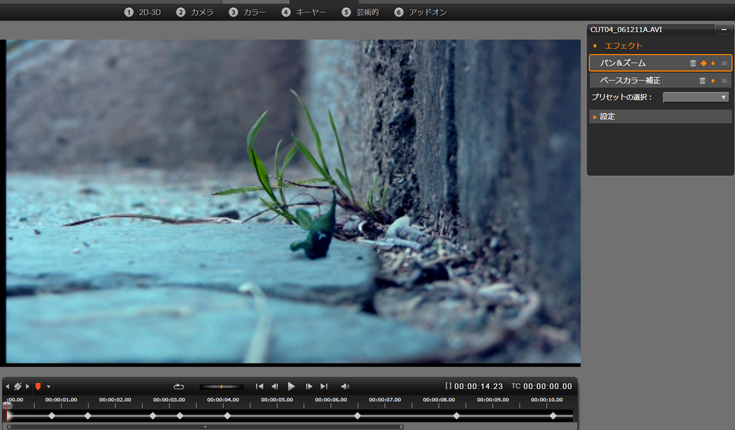Click the shuttle slider in transport bar

(x=221, y=386)
